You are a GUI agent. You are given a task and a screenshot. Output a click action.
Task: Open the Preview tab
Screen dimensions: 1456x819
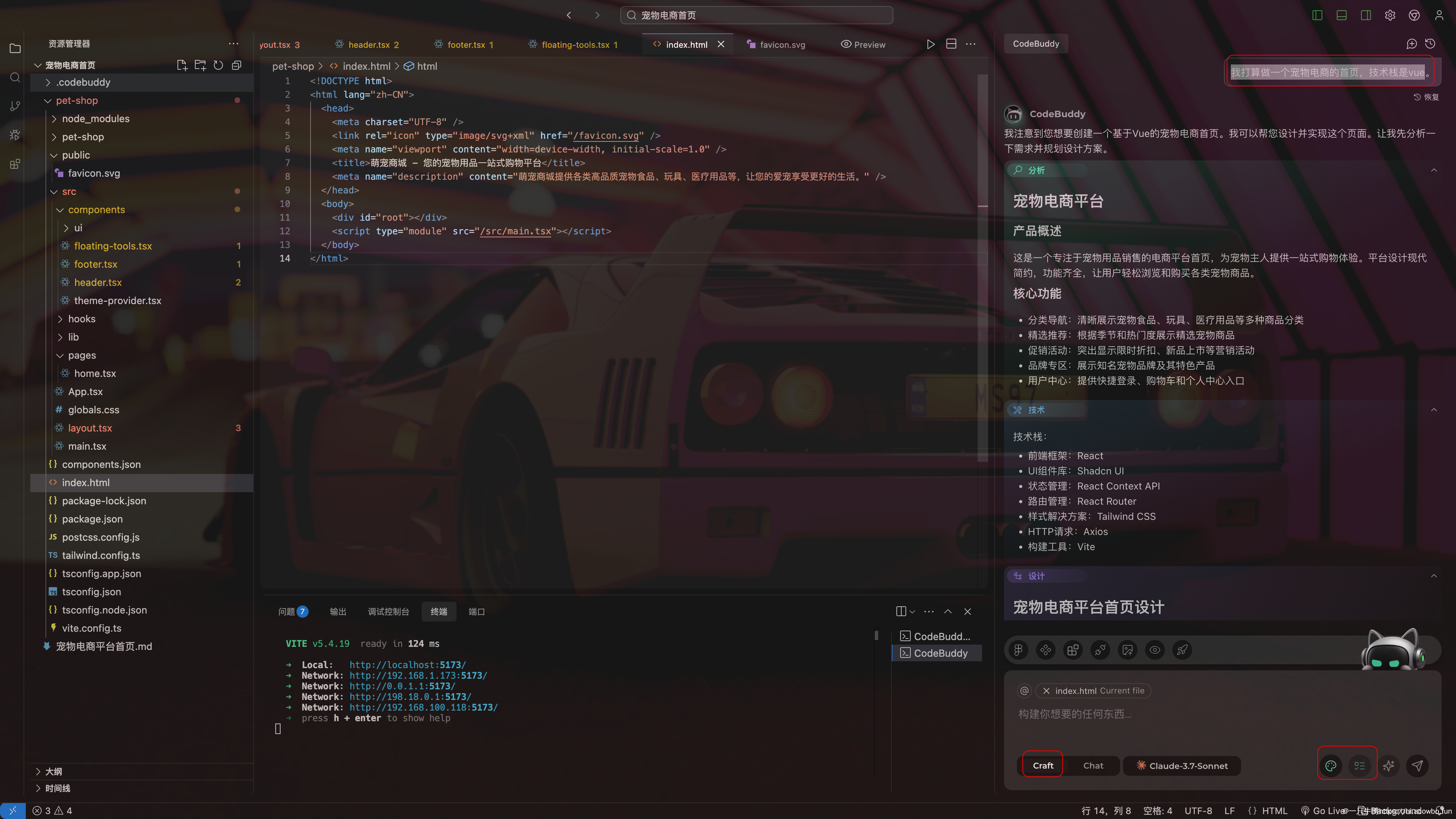(x=863, y=45)
